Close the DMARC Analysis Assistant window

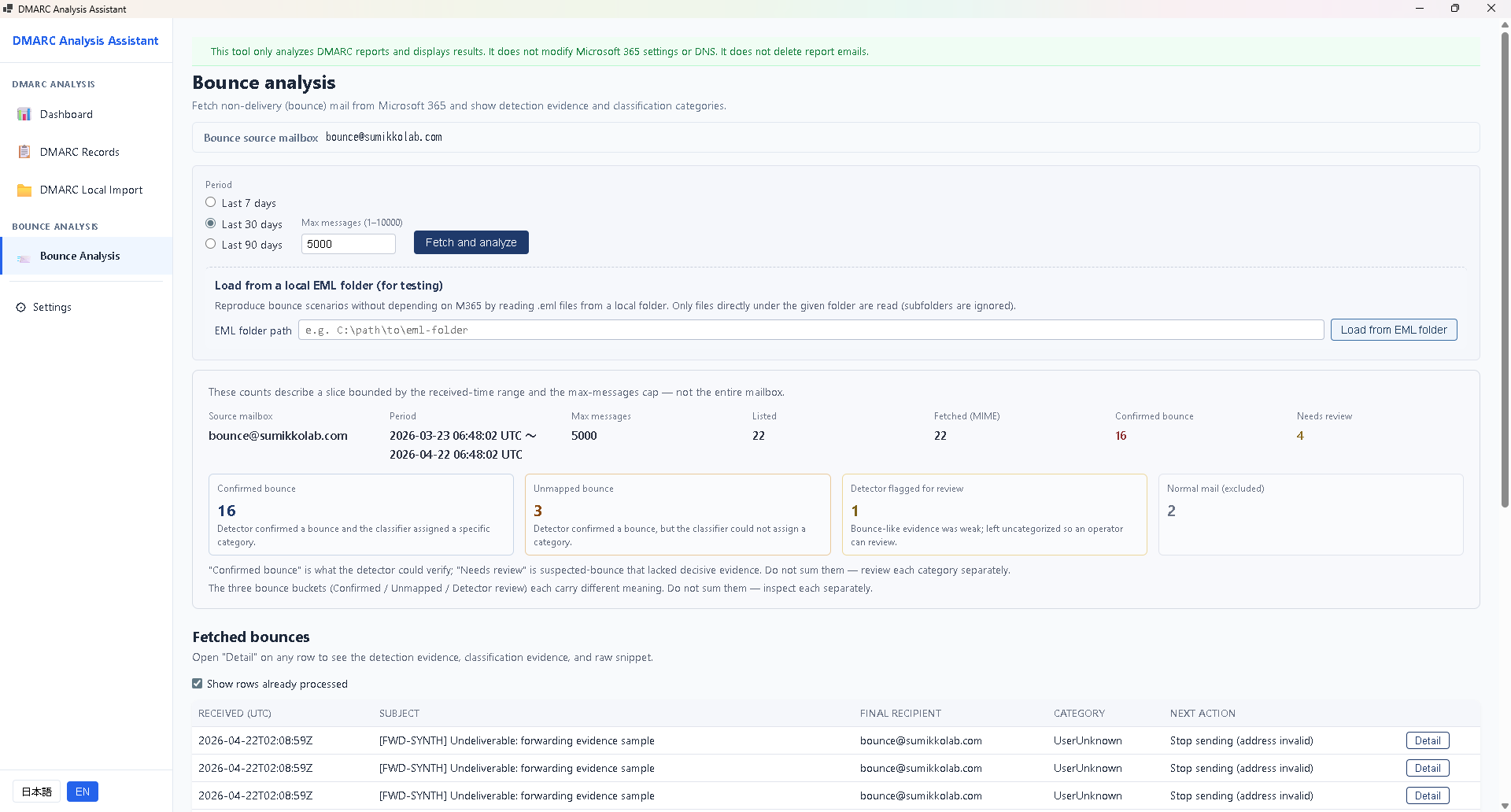click(1491, 9)
